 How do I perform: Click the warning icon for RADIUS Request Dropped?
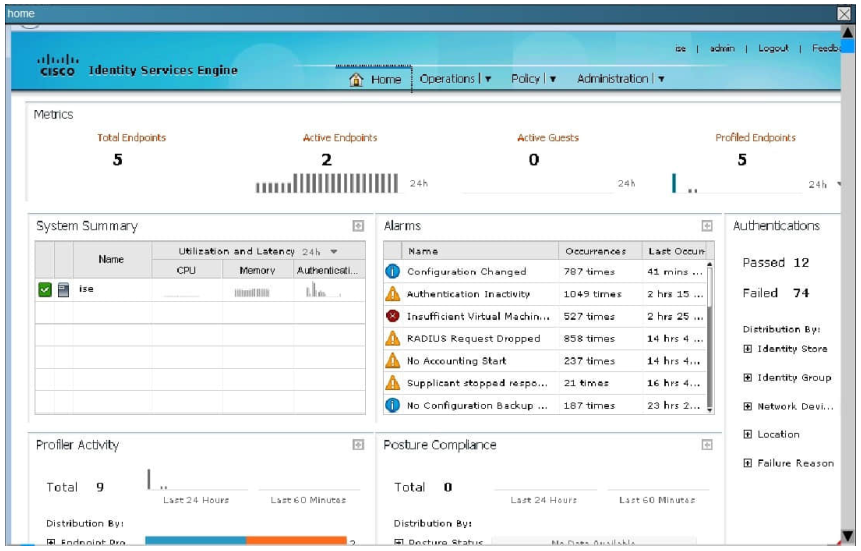(x=392, y=338)
